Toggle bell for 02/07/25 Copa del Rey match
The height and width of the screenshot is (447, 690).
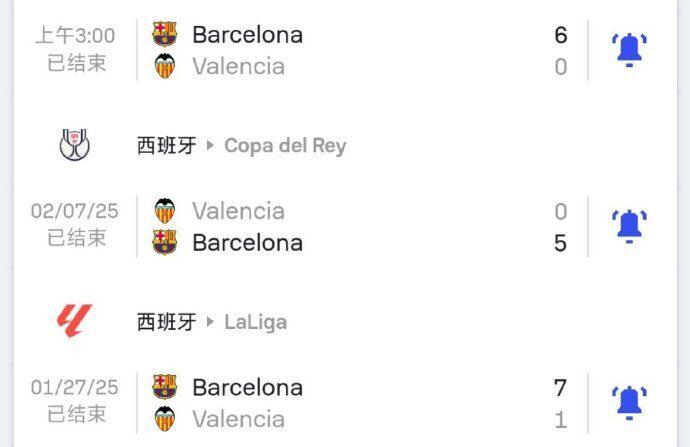tap(629, 226)
